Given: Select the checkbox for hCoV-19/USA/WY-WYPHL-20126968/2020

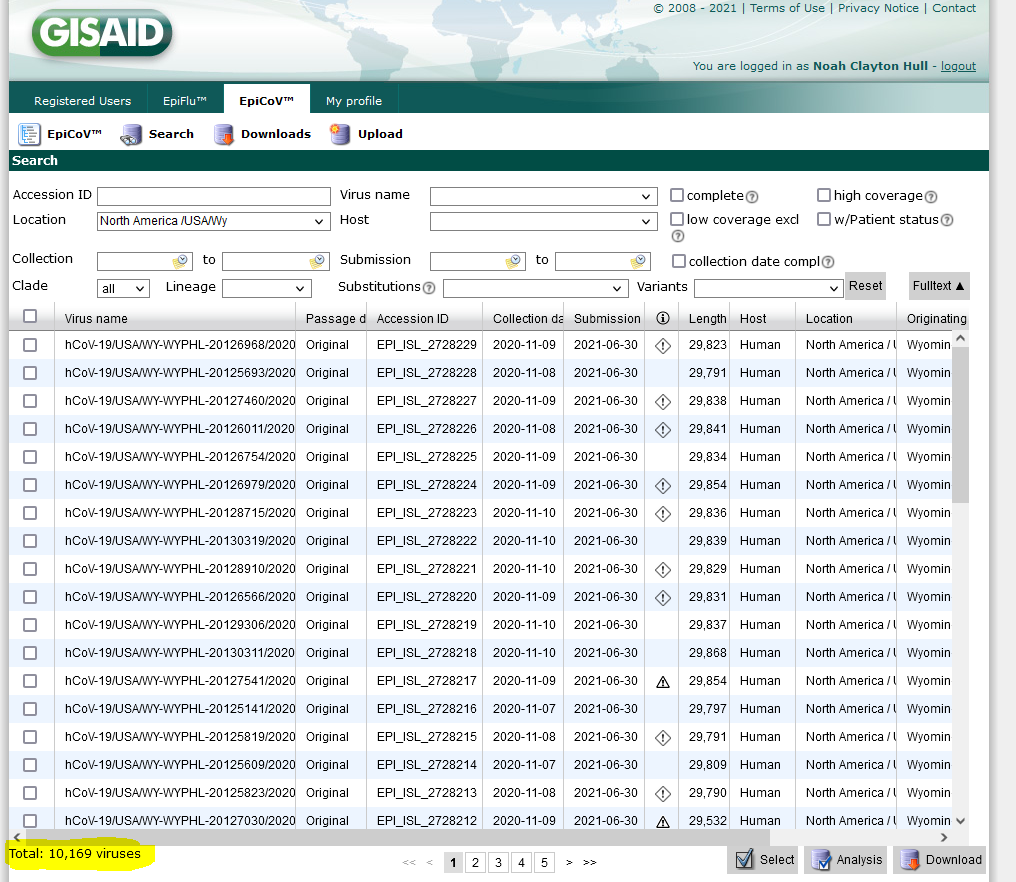Looking at the screenshot, I should (30, 344).
